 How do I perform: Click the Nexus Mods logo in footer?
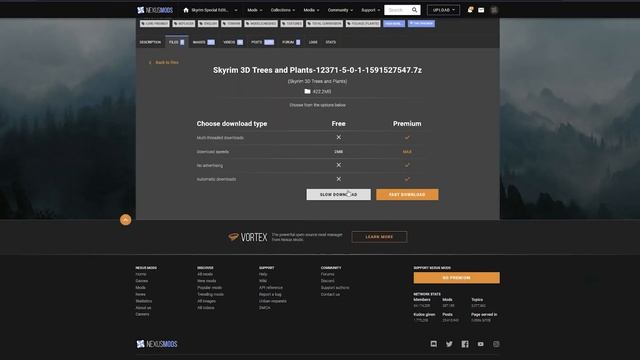(157, 344)
